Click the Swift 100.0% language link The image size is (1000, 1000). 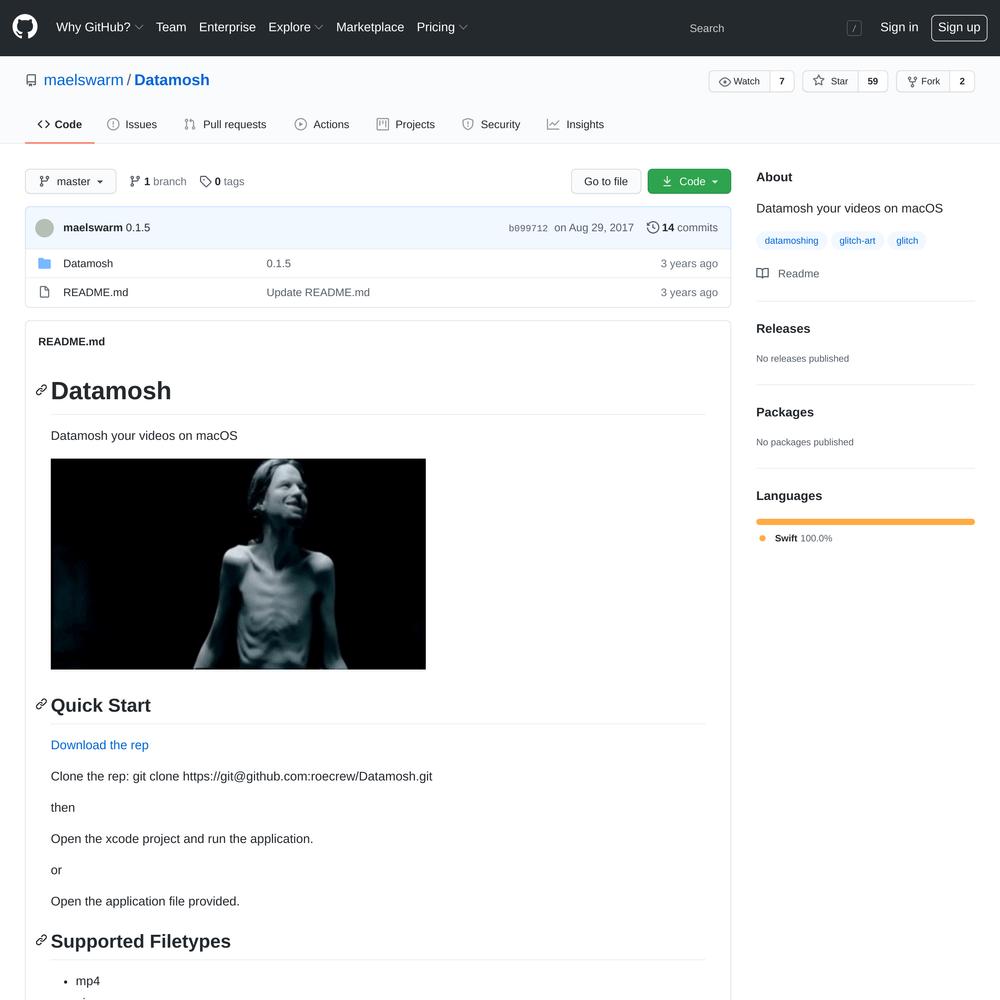click(804, 538)
